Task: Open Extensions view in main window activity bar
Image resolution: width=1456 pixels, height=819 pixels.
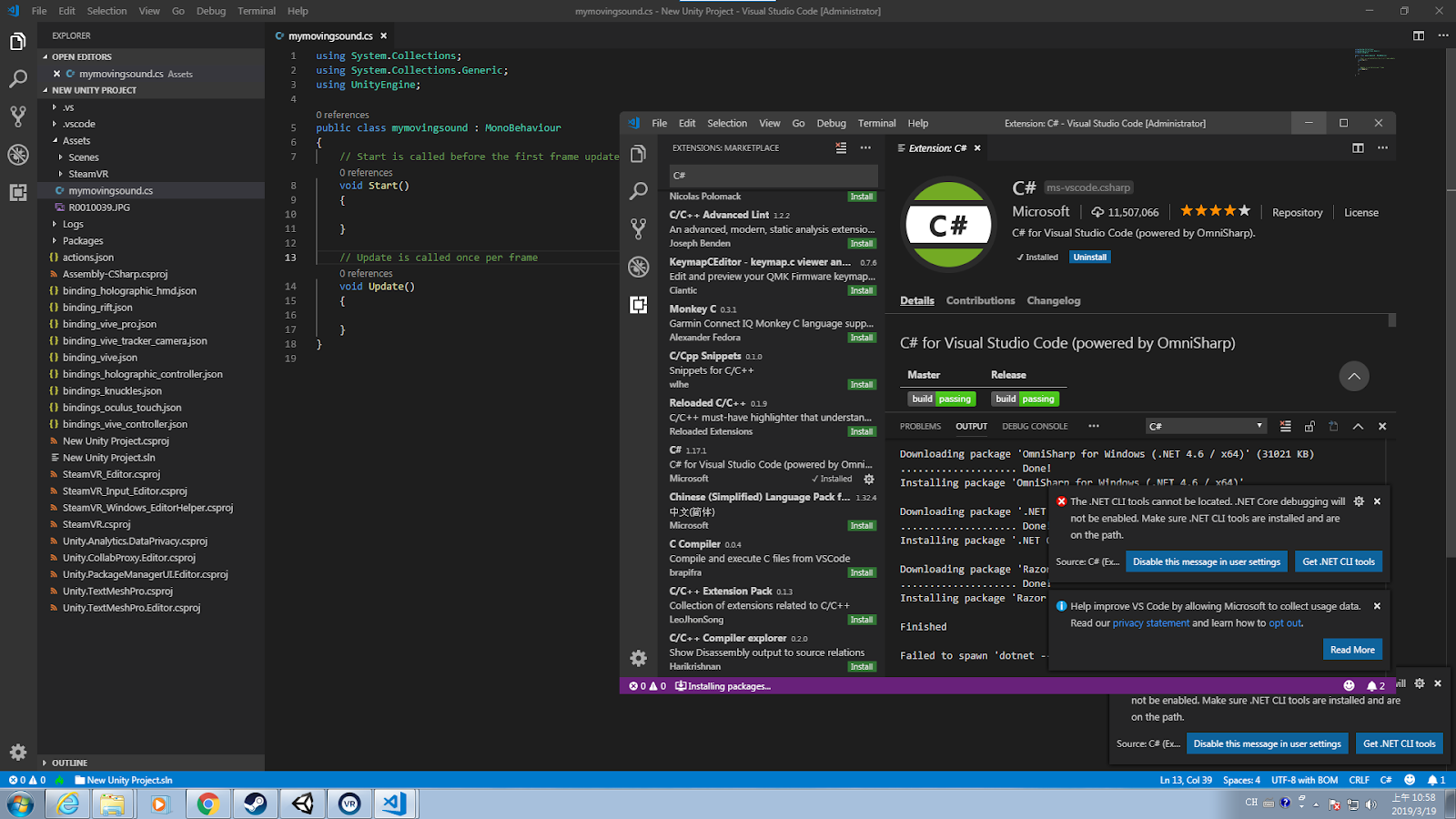Action: pos(18,192)
